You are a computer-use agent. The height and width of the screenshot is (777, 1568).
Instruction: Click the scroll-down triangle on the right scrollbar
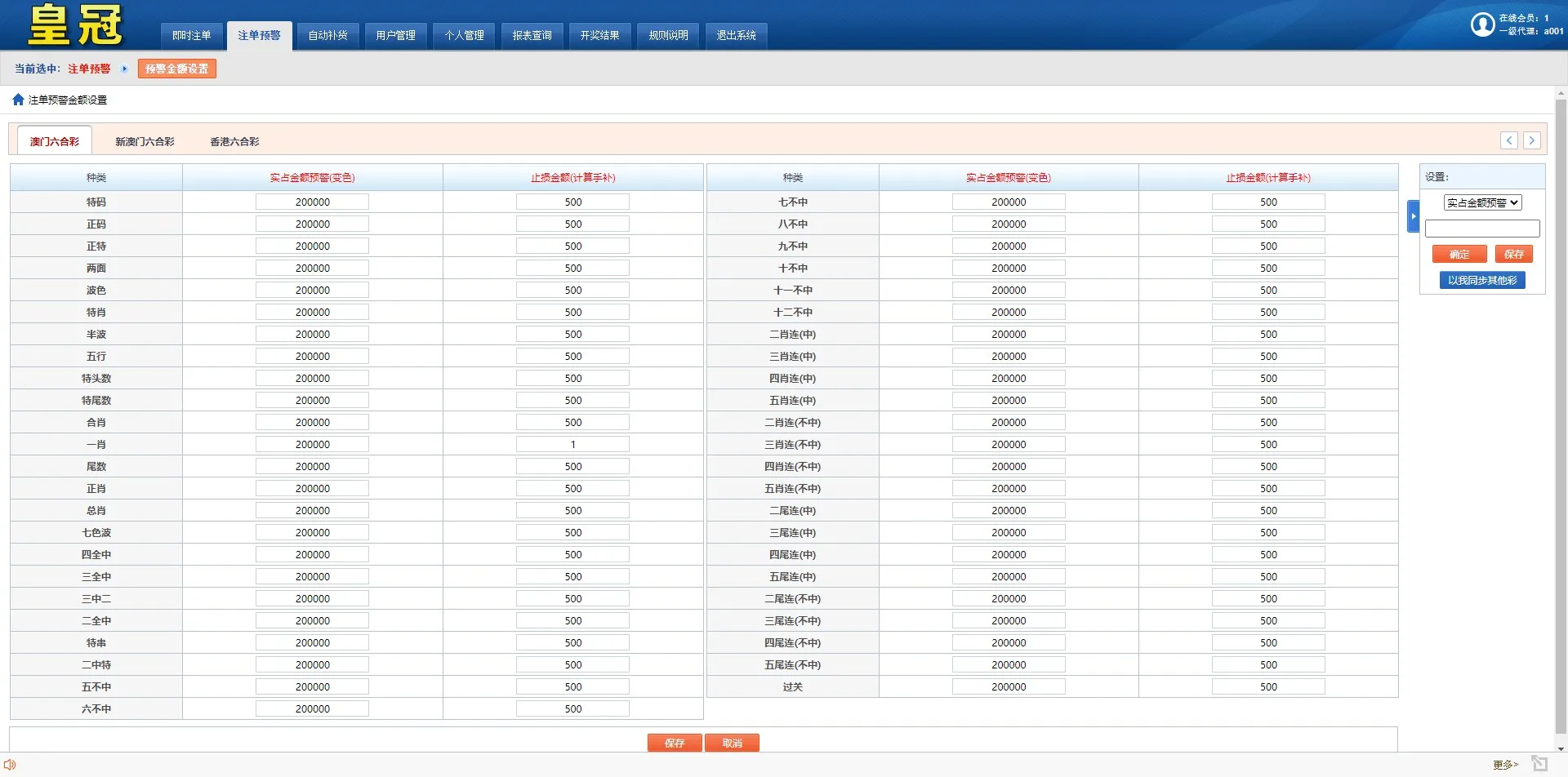[1561, 747]
